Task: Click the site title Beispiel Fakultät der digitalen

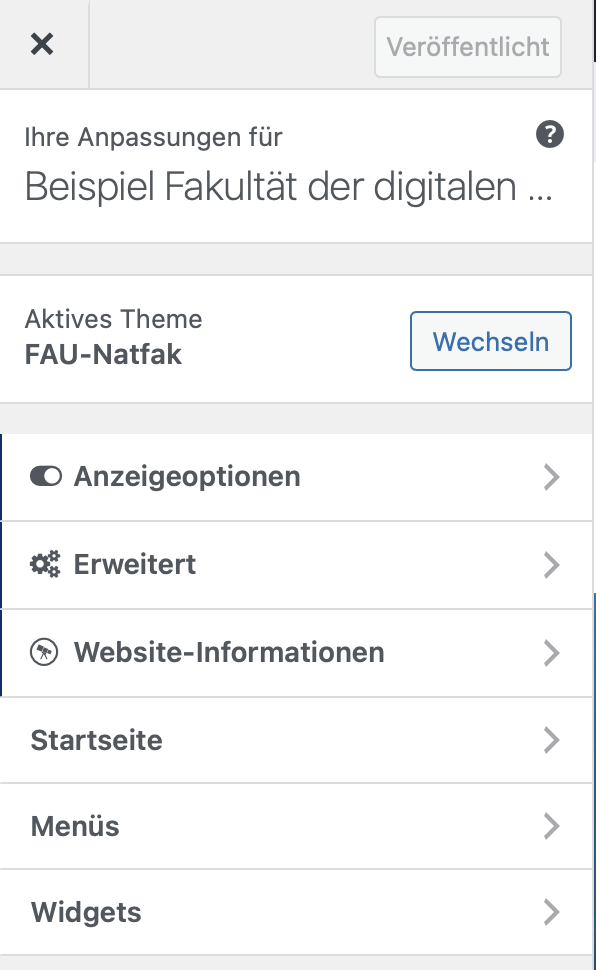Action: [288, 186]
